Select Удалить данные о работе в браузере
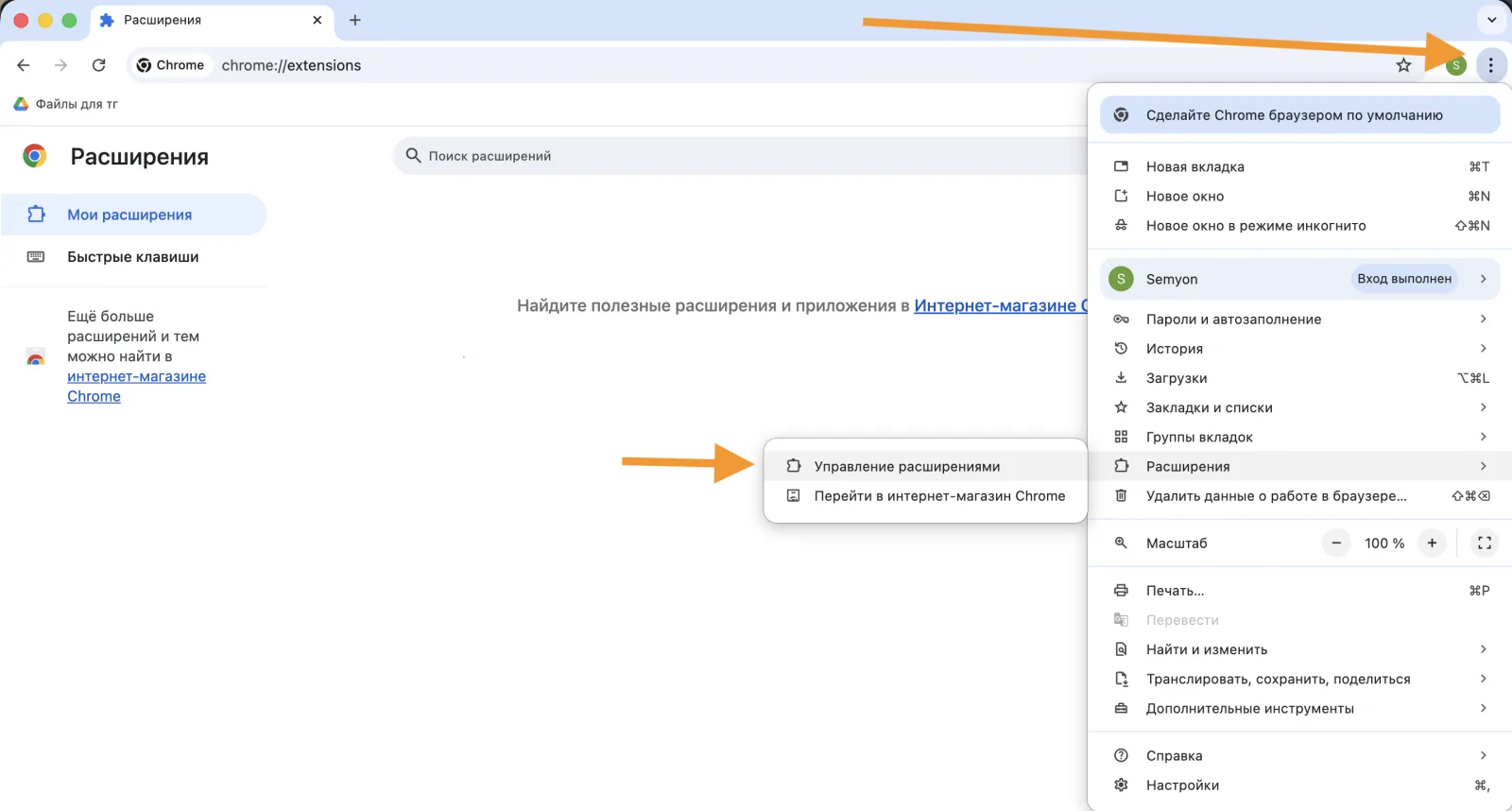Viewport: 1512px width, 811px height. (1299, 495)
